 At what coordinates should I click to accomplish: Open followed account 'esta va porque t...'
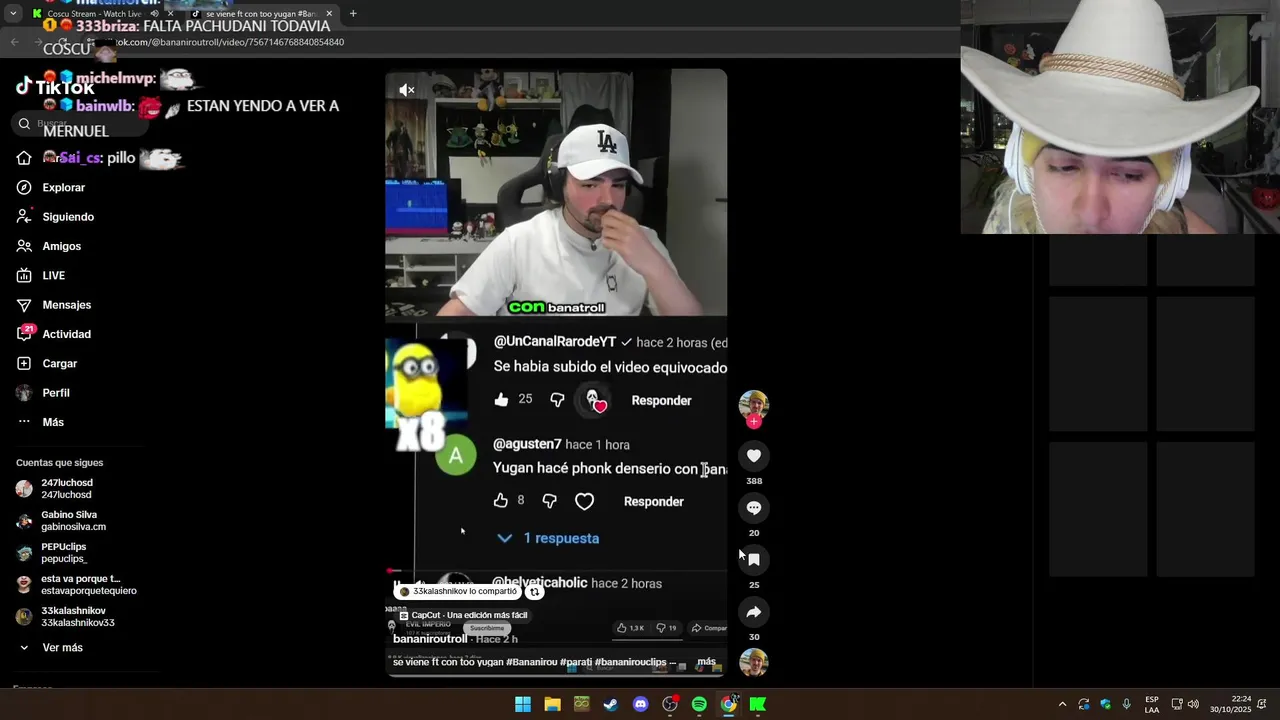(x=76, y=585)
